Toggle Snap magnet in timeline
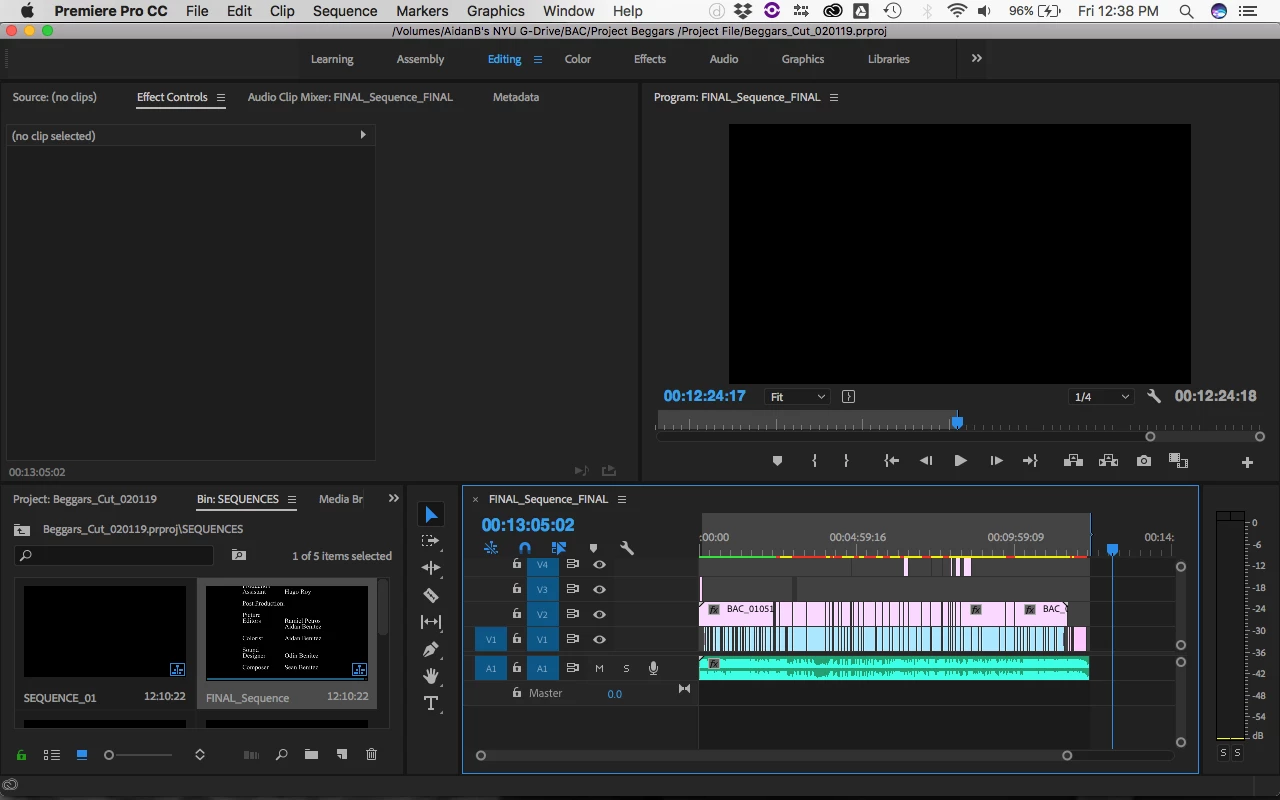Viewport: 1280px width, 800px height. (x=525, y=548)
